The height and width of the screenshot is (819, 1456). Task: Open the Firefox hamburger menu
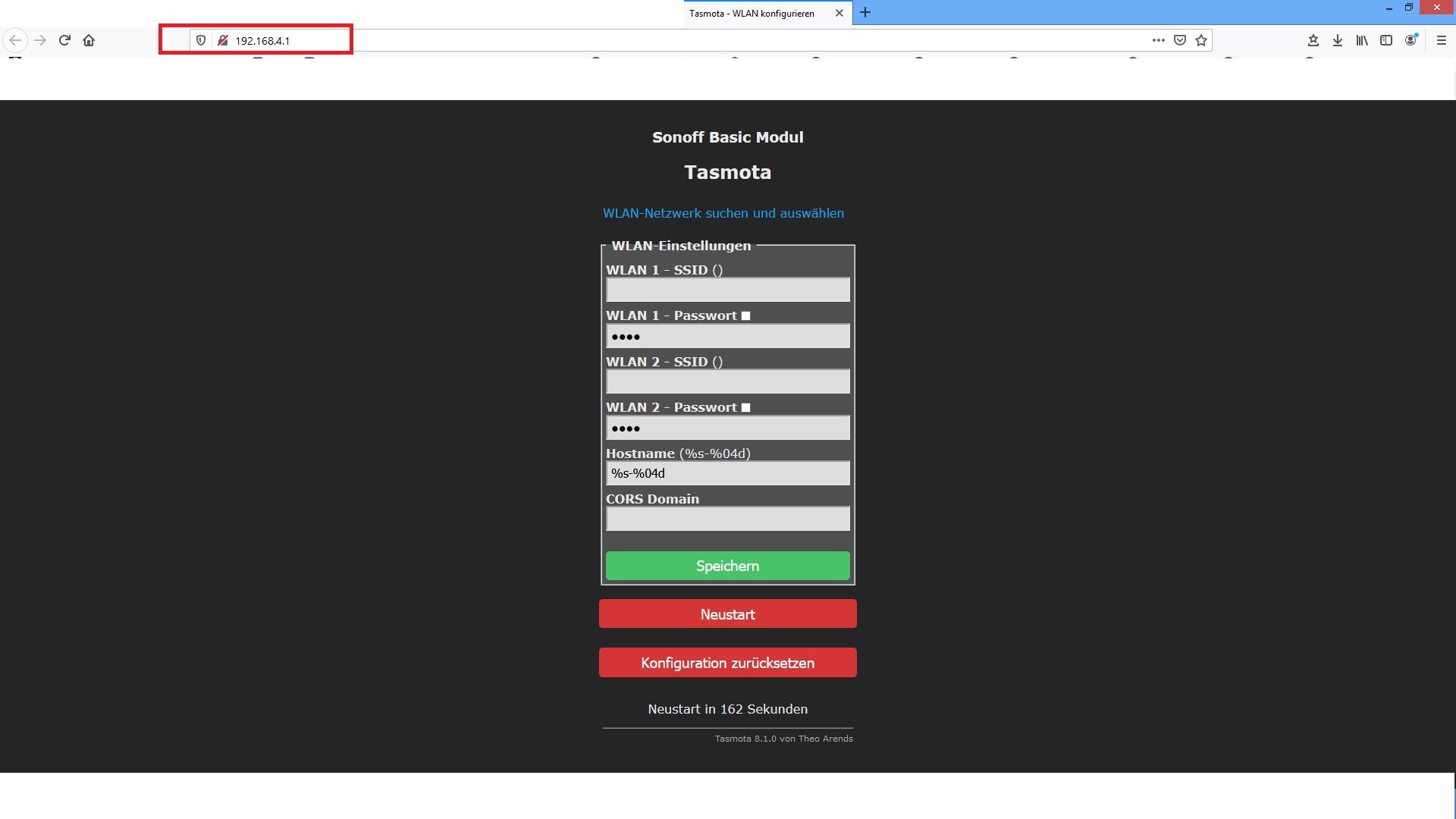[x=1442, y=40]
